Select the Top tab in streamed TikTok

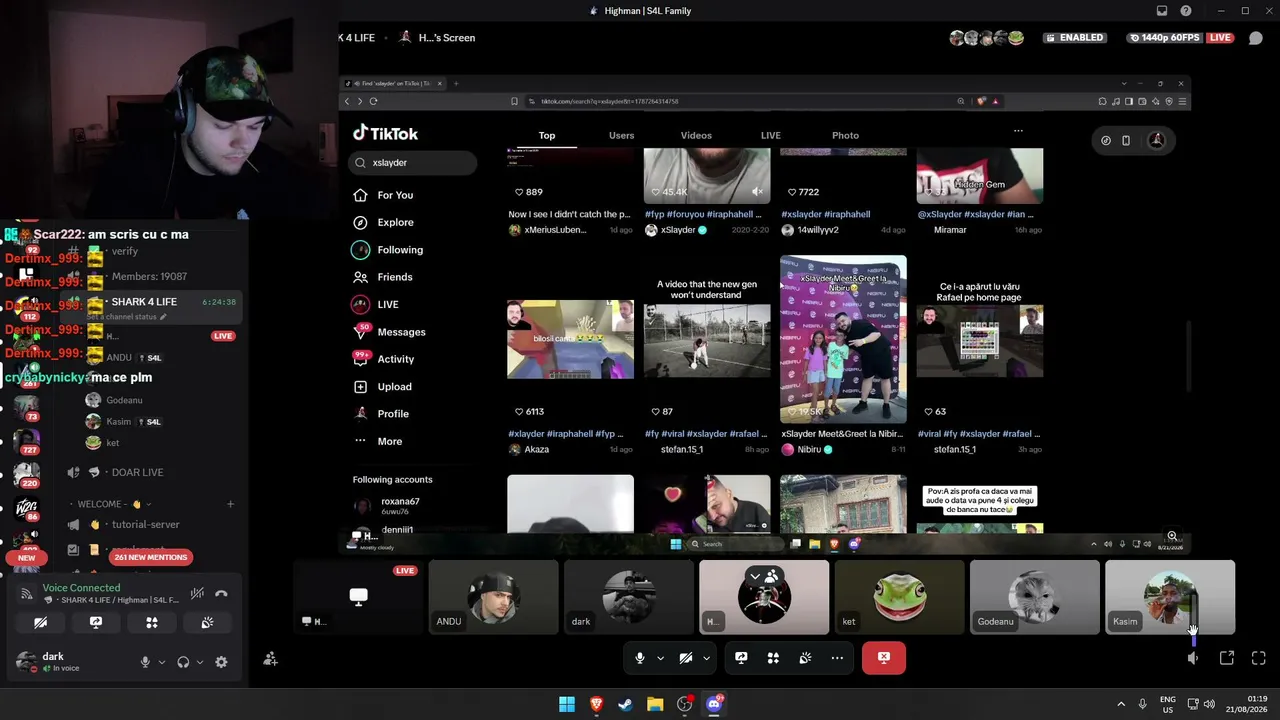(x=547, y=135)
